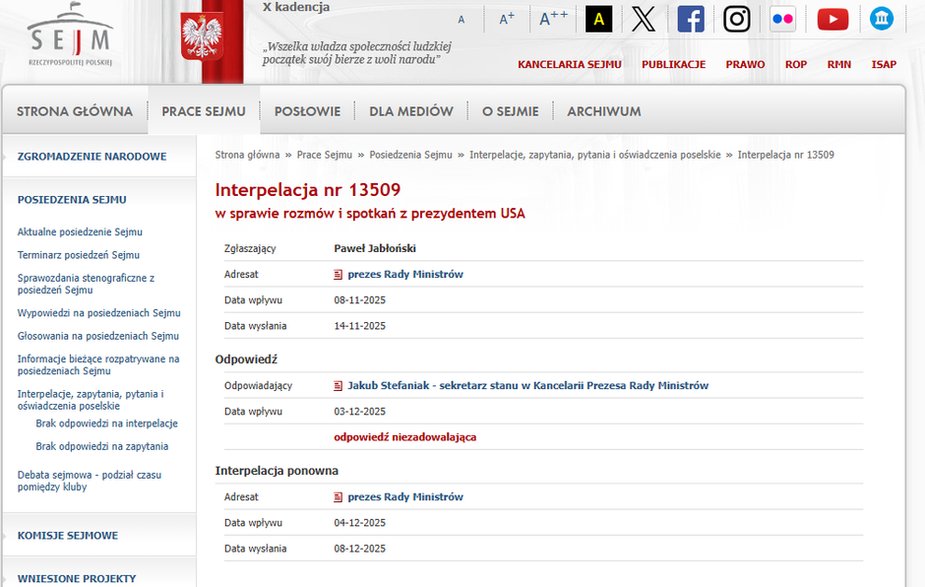925x587 pixels.
Task: Click "Strona główna" in the breadcrumb
Action: pyautogui.click(x=246, y=154)
